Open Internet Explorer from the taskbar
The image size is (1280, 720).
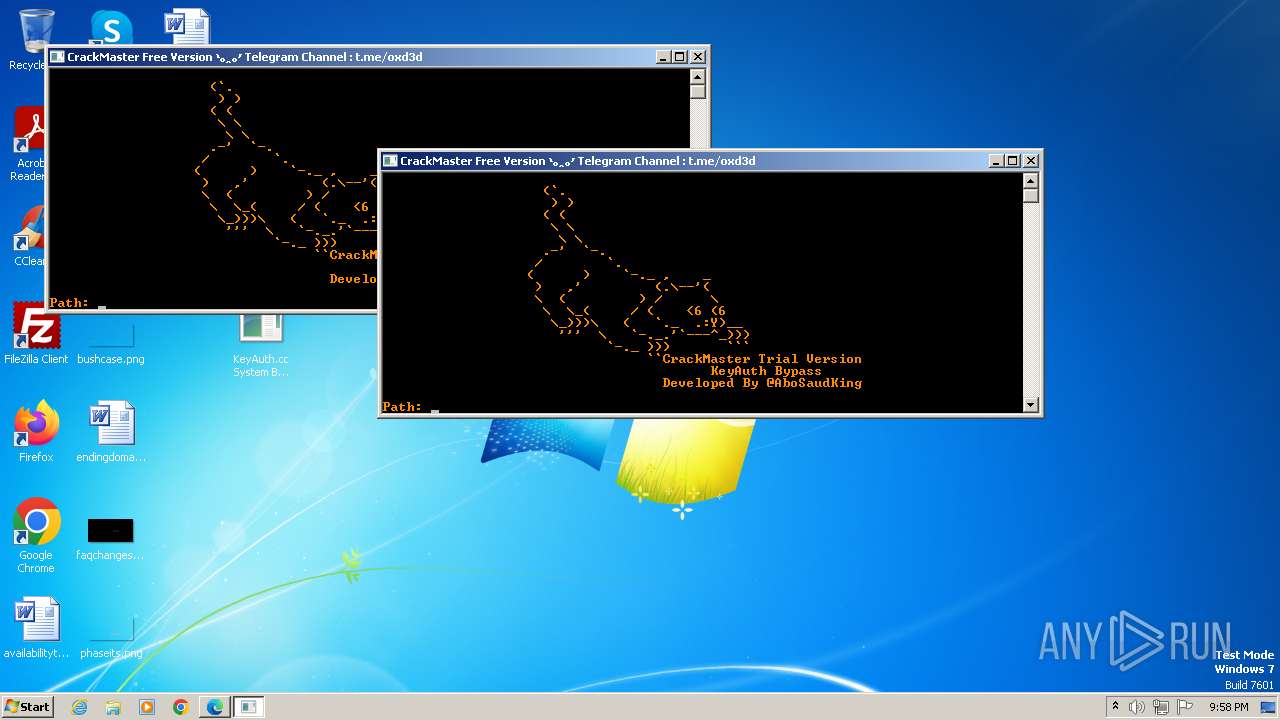pyautogui.click(x=80, y=707)
